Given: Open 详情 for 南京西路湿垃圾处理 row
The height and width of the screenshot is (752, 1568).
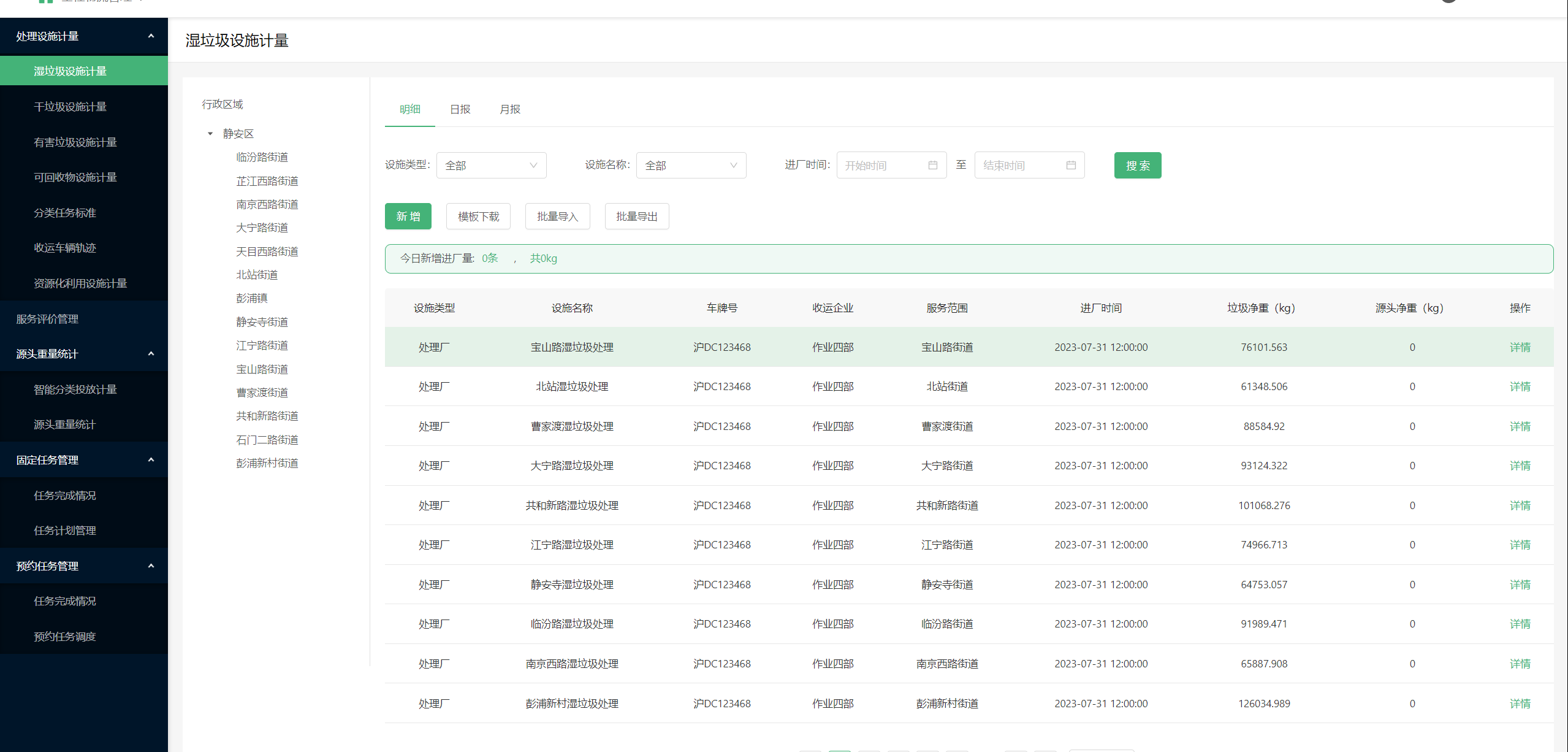Looking at the screenshot, I should click(1520, 664).
